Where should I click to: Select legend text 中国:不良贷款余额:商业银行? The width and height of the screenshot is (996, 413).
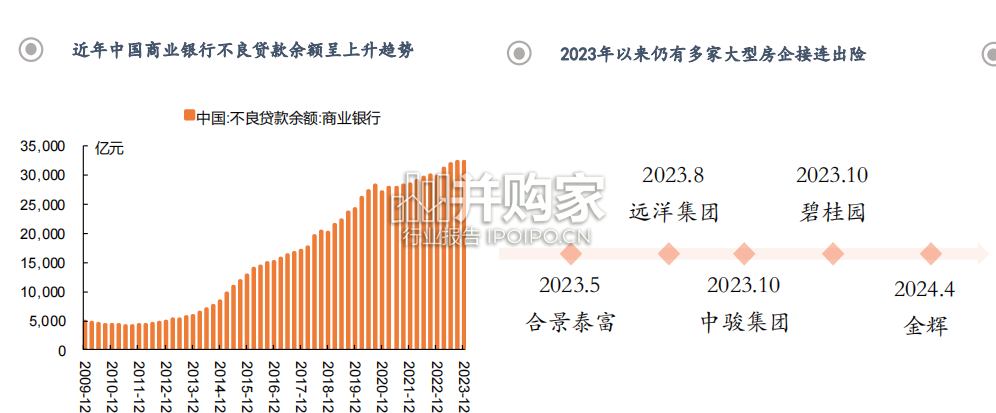point(288,118)
